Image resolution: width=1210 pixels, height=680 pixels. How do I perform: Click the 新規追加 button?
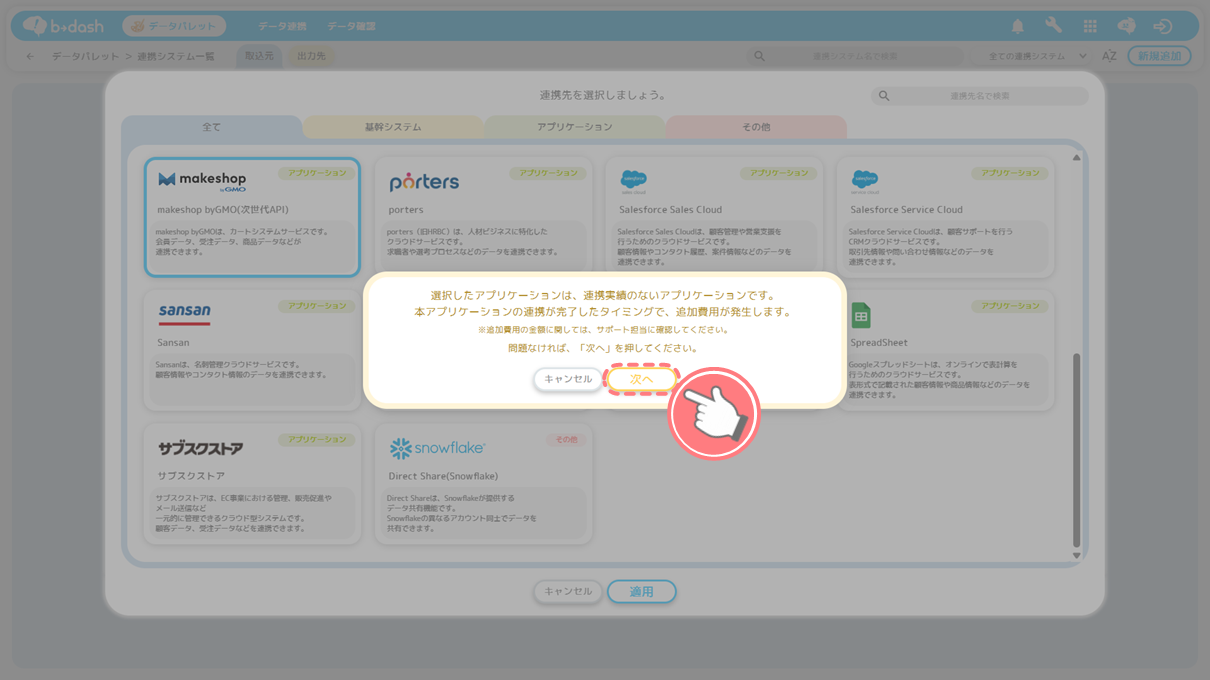pyautogui.click(x=1159, y=56)
